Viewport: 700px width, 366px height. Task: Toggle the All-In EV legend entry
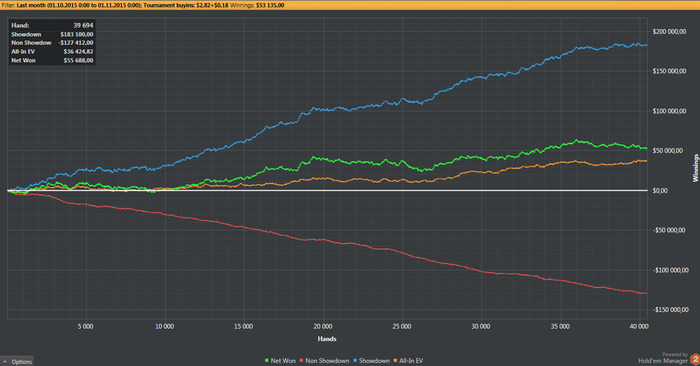coord(408,361)
